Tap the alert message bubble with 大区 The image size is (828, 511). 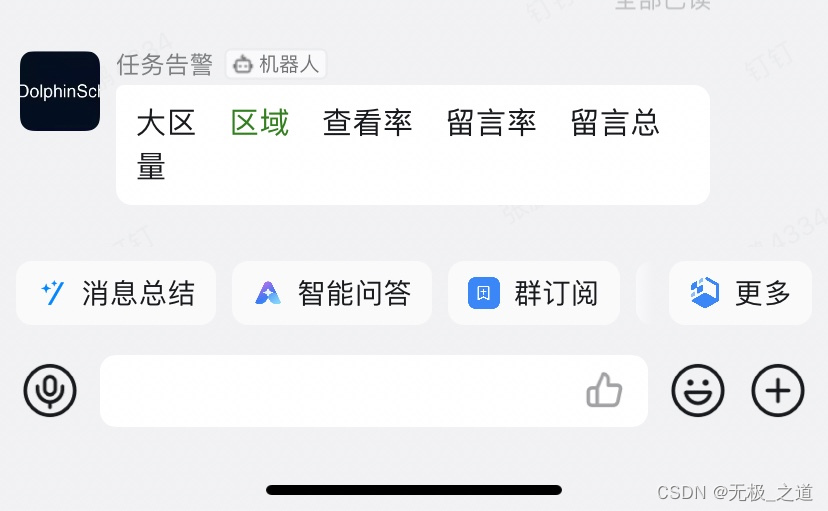tap(412, 145)
